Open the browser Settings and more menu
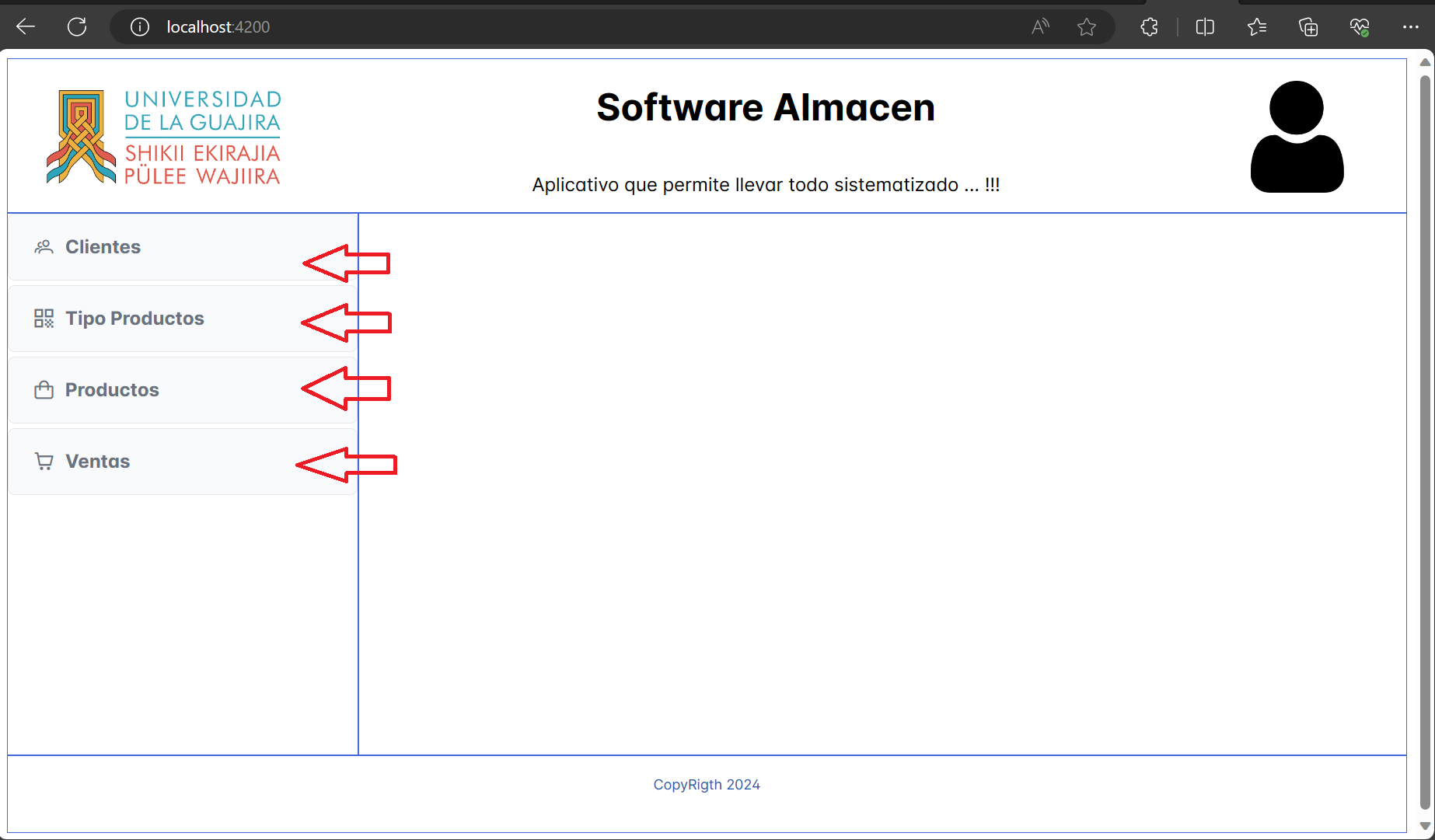This screenshot has width=1435, height=840. coord(1410,27)
